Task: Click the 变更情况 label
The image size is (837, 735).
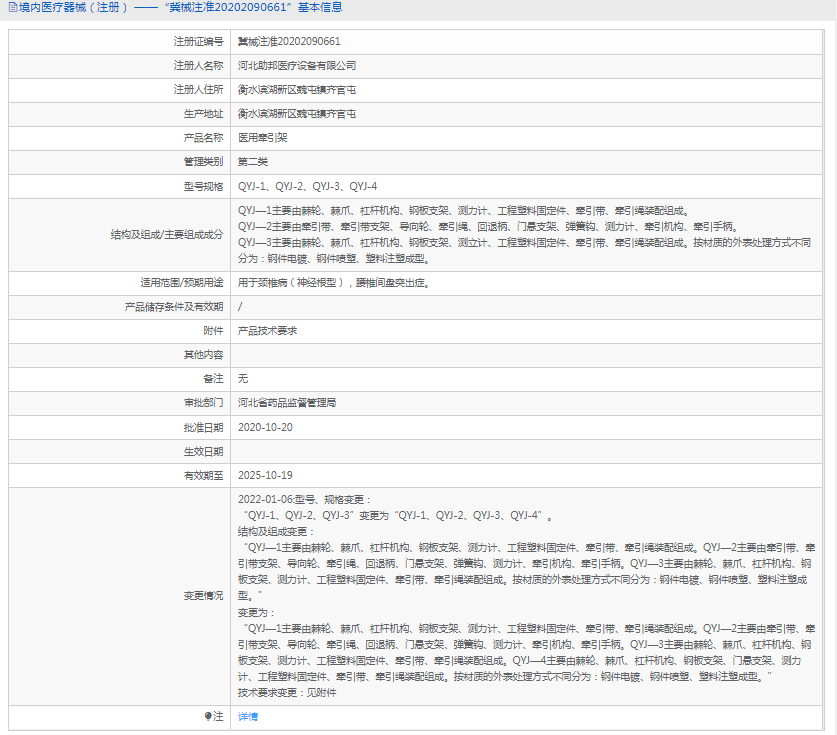Action: (x=203, y=596)
